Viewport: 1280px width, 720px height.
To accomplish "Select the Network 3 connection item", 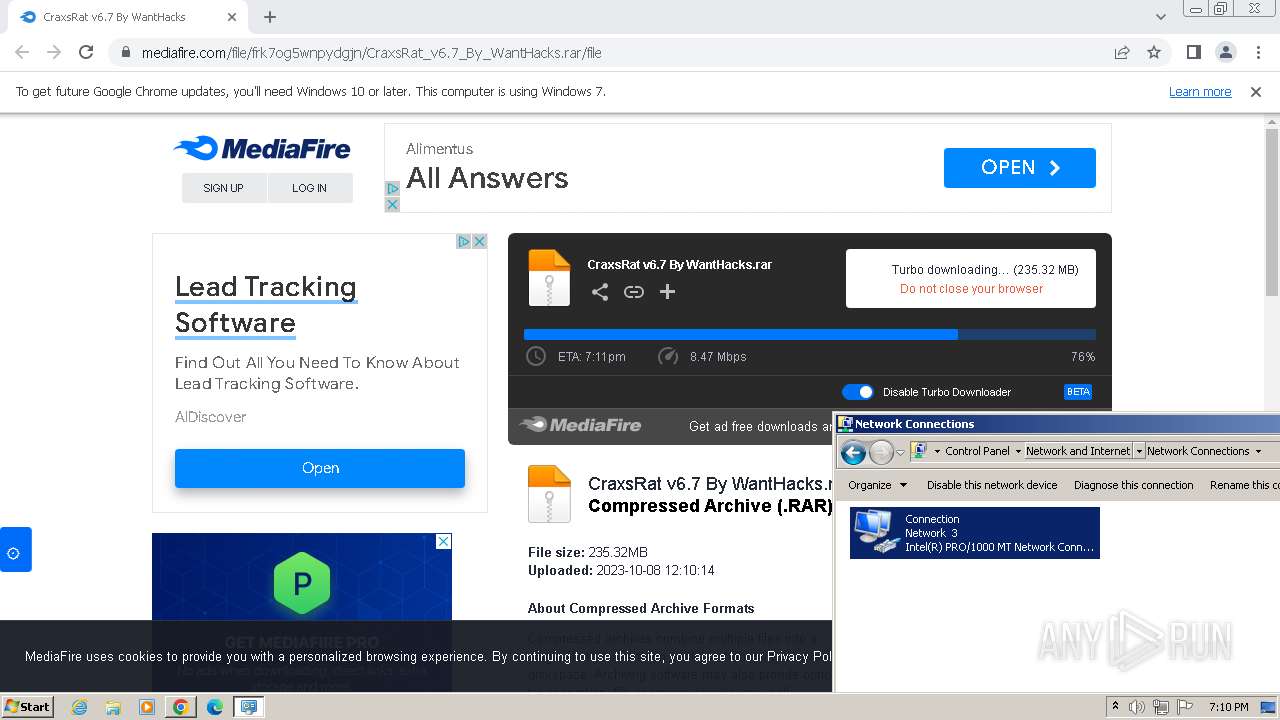I will (975, 533).
